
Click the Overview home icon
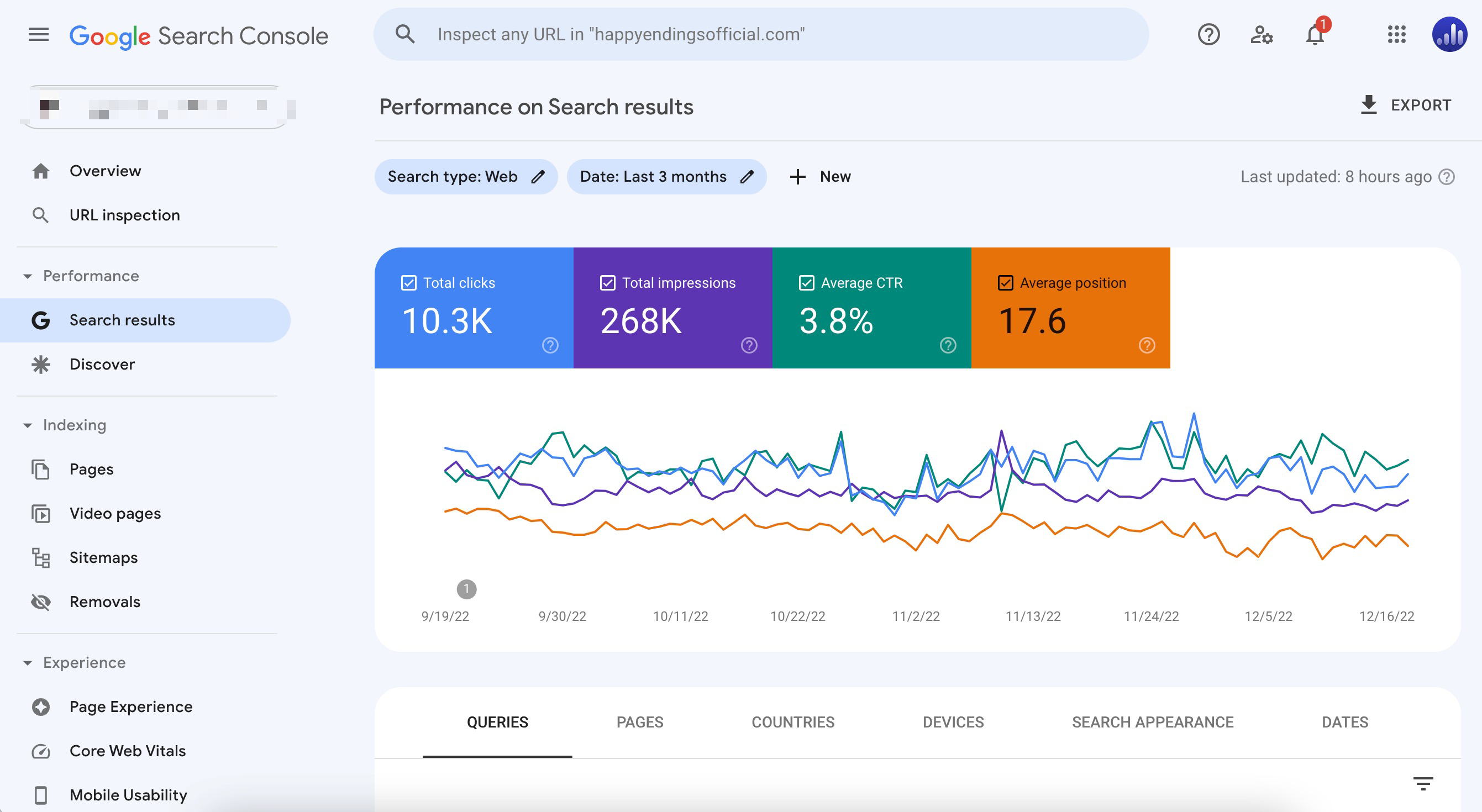tap(41, 171)
